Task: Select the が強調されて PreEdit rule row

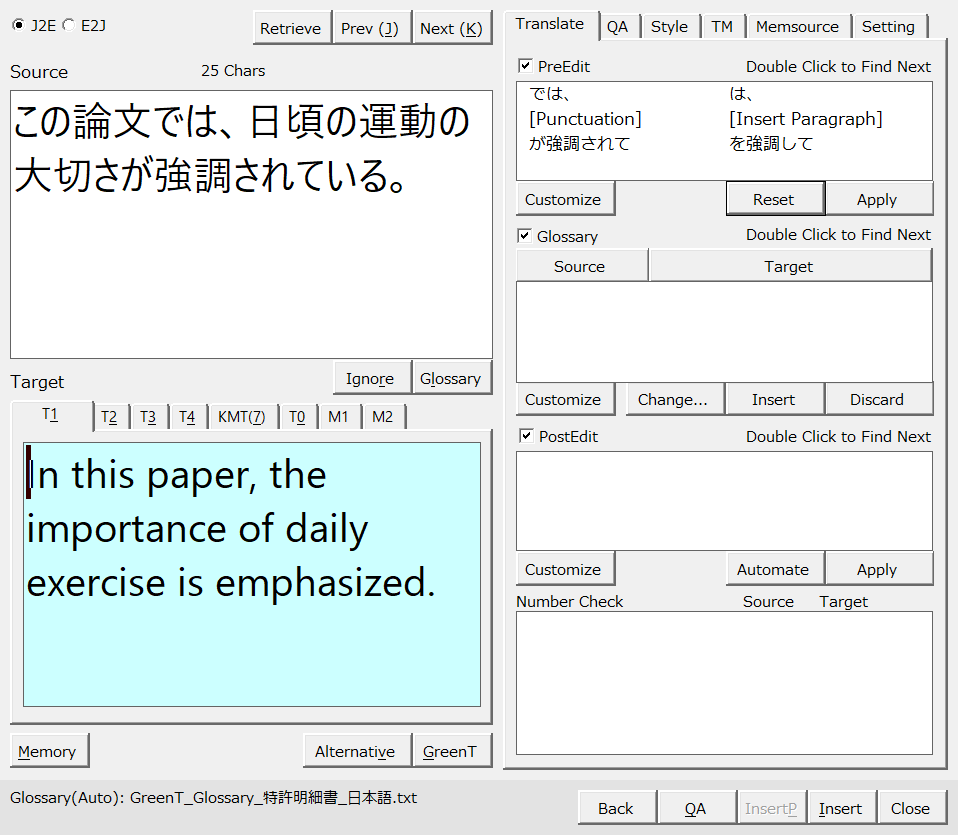Action: (580, 144)
